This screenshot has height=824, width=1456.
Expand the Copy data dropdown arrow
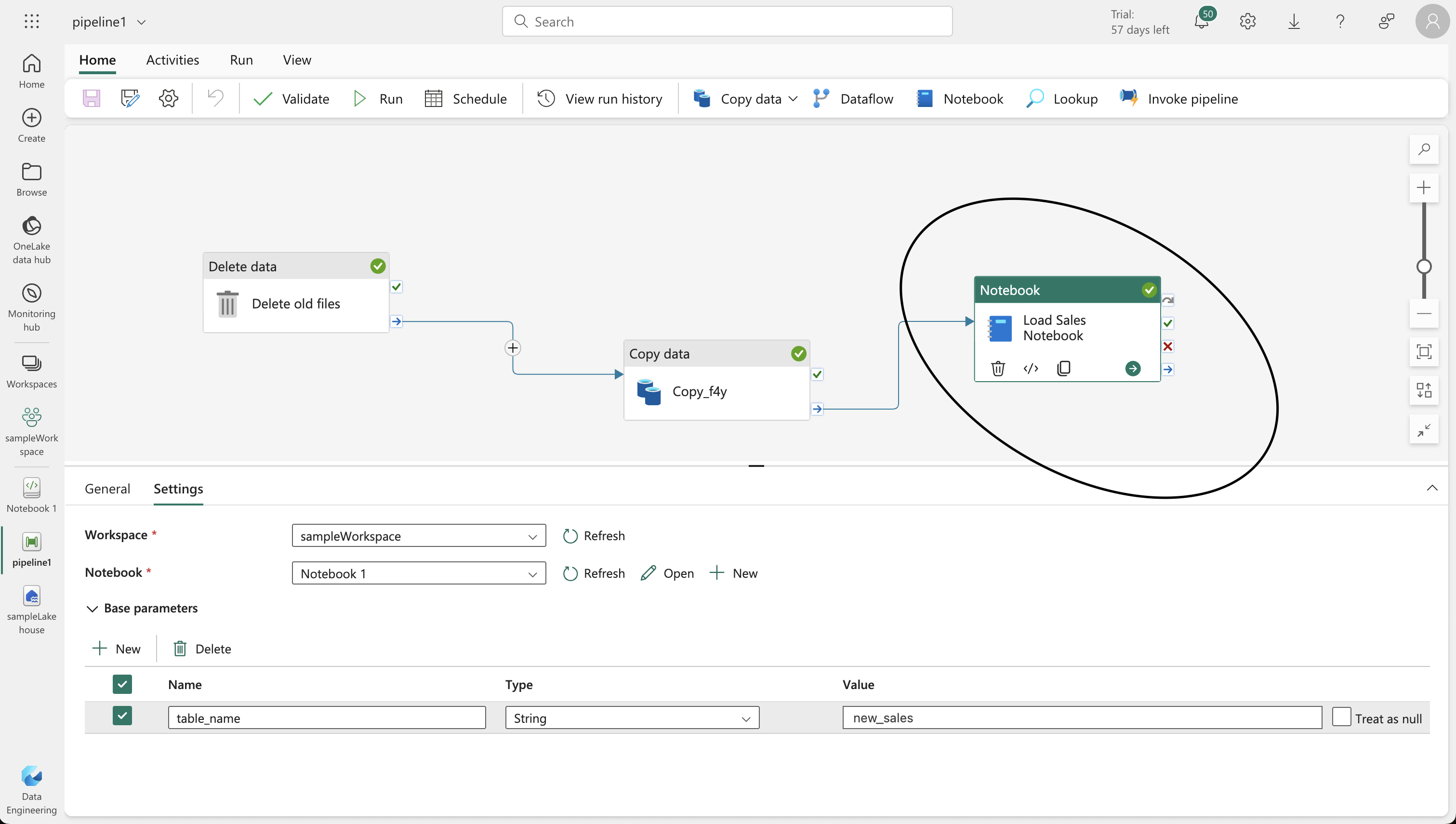tap(793, 98)
